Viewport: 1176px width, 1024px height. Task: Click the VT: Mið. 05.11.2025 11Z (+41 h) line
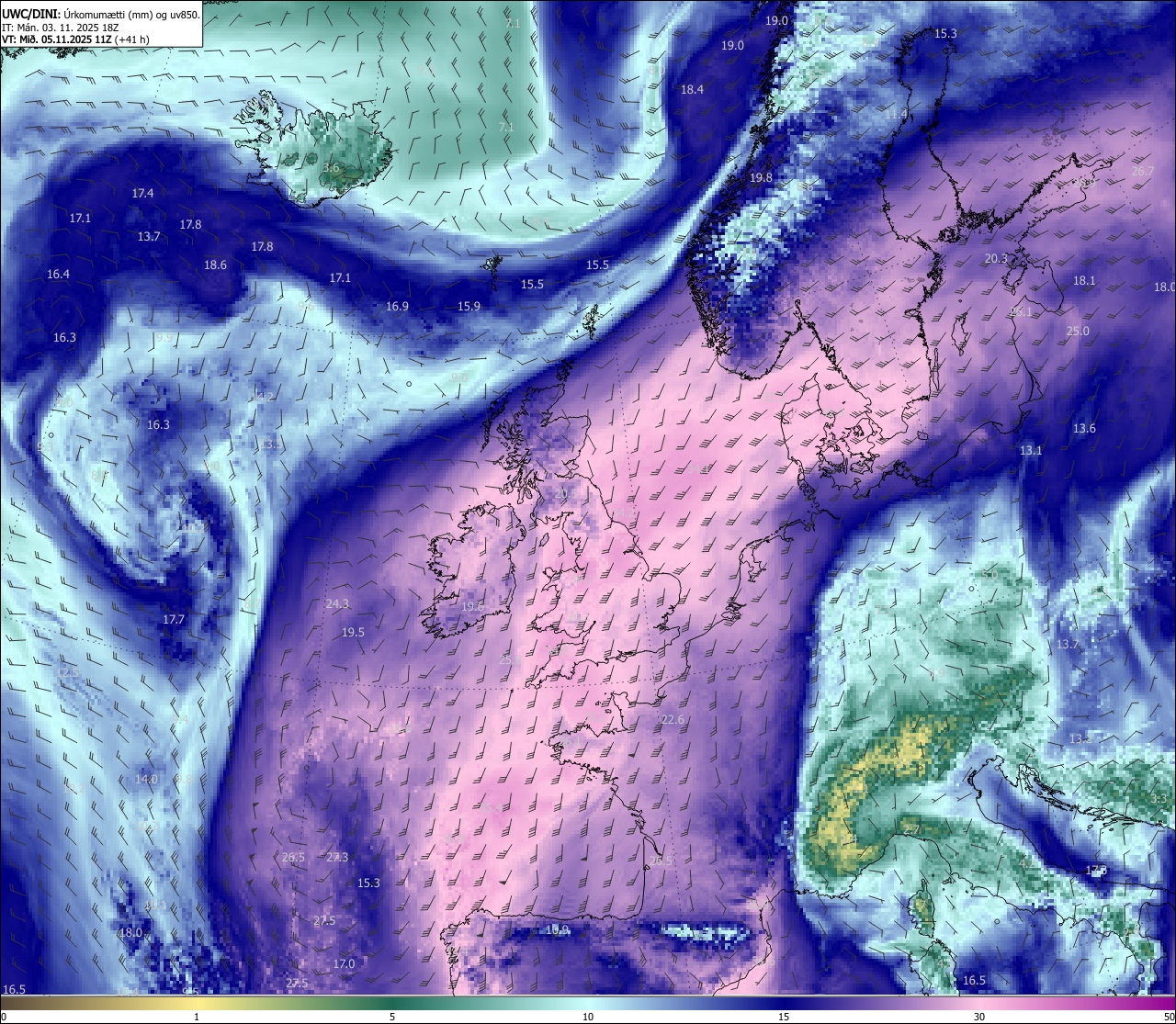pyautogui.click(x=75, y=39)
